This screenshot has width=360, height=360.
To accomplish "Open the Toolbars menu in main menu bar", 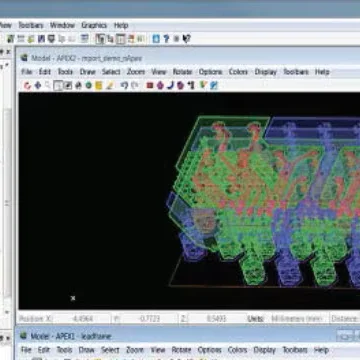I will pyautogui.click(x=31, y=25).
